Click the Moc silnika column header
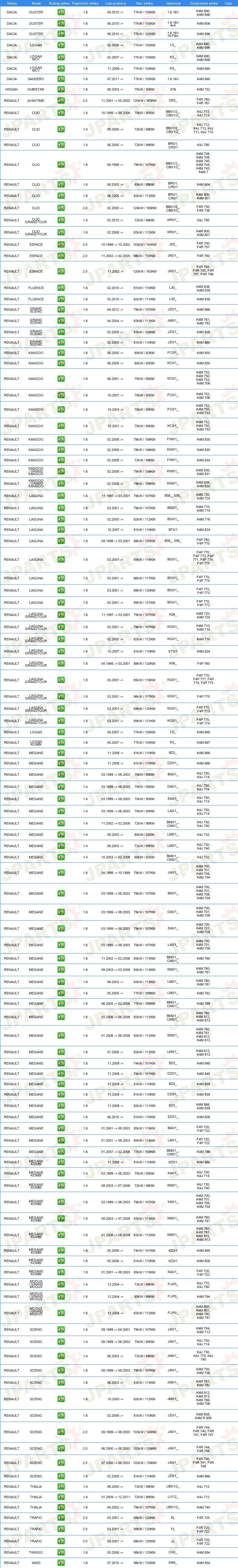 [145, 3]
